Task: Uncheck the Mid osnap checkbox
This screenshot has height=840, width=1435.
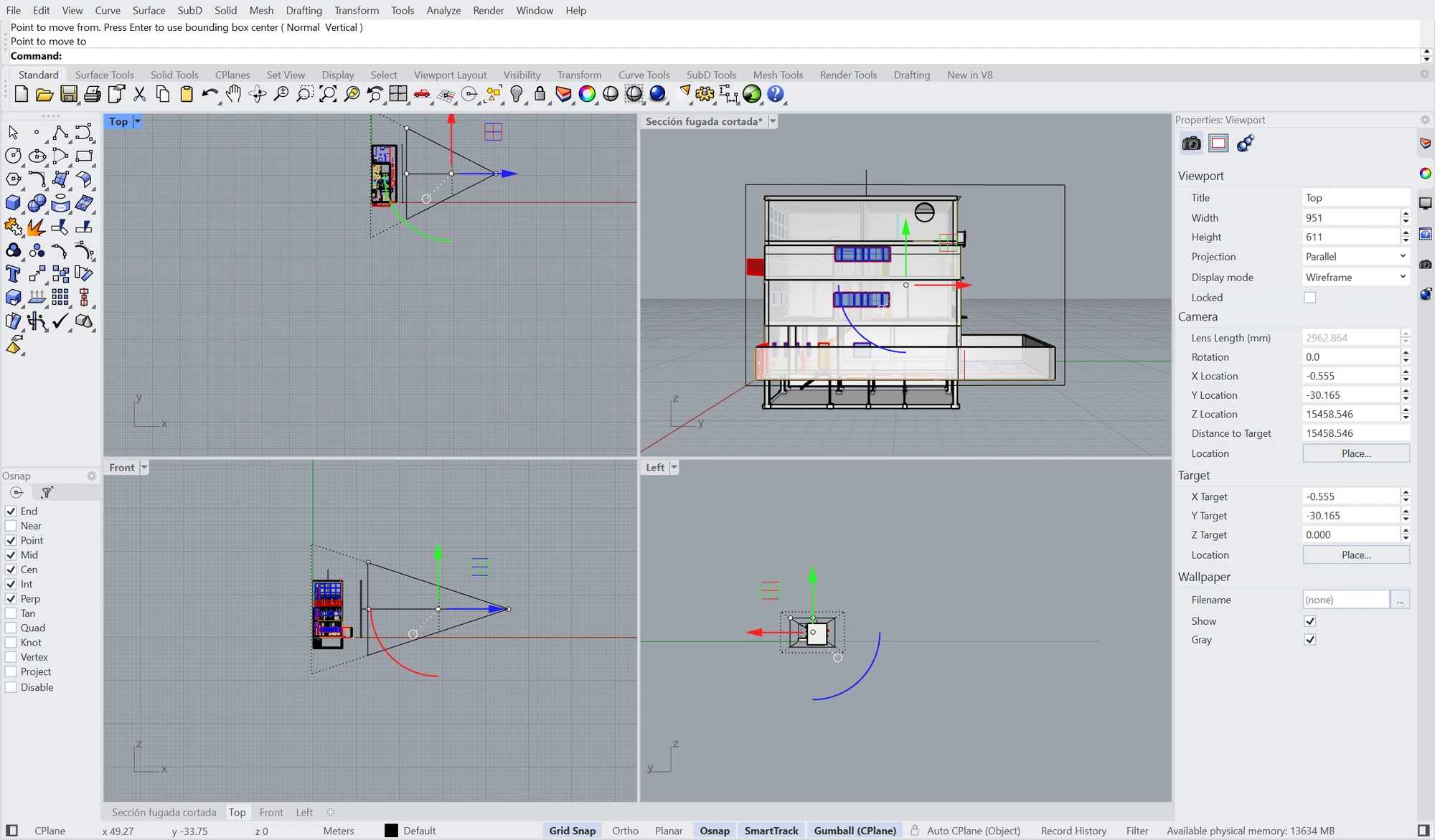Action: coord(11,555)
